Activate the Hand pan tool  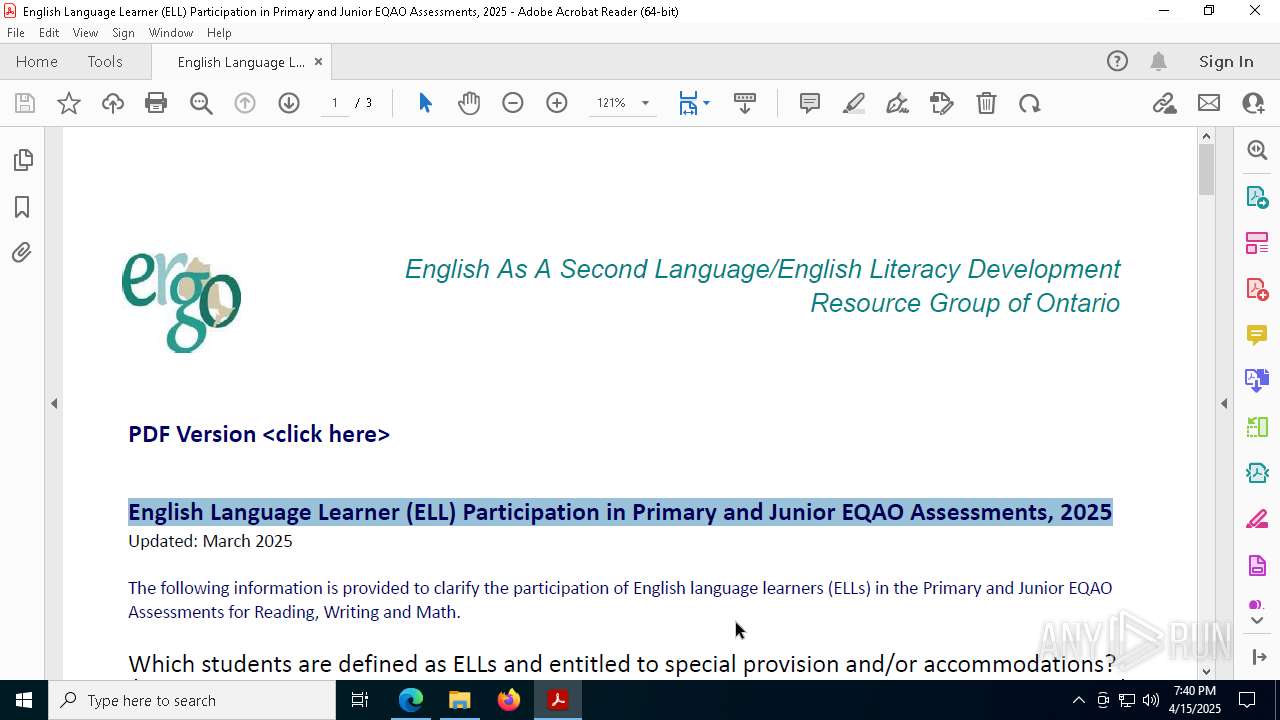469,103
